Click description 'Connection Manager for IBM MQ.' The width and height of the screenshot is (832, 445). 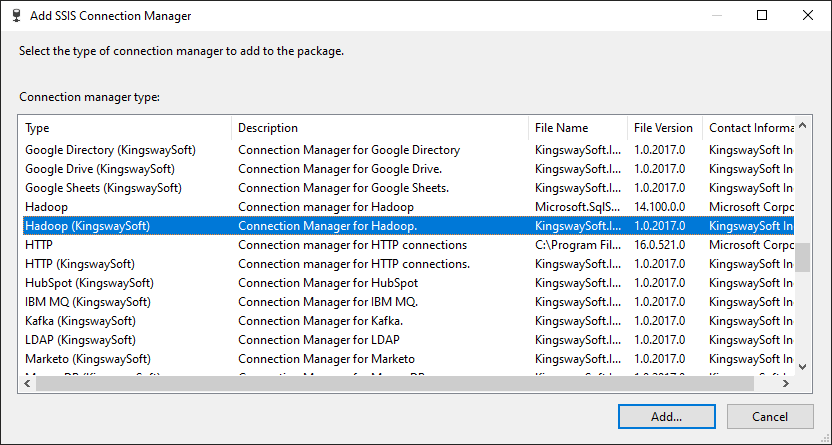click(x=328, y=302)
